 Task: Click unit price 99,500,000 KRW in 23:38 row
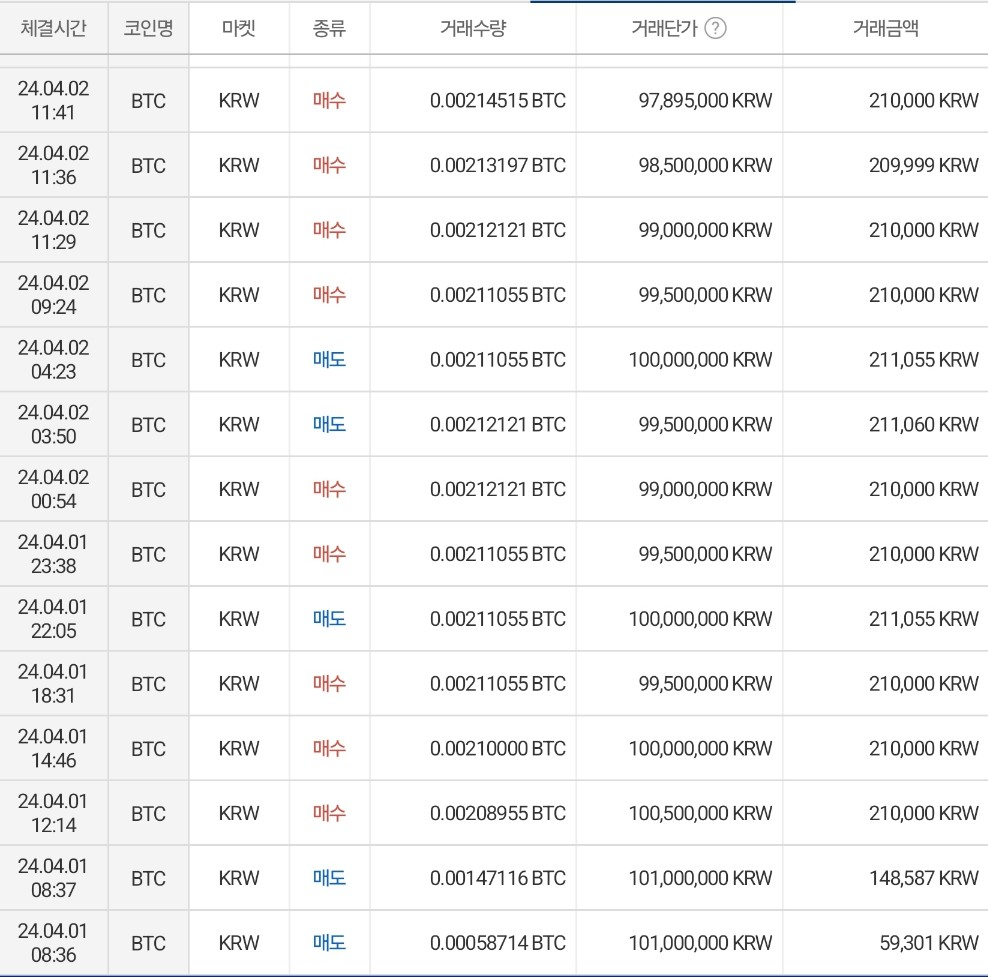coord(705,554)
